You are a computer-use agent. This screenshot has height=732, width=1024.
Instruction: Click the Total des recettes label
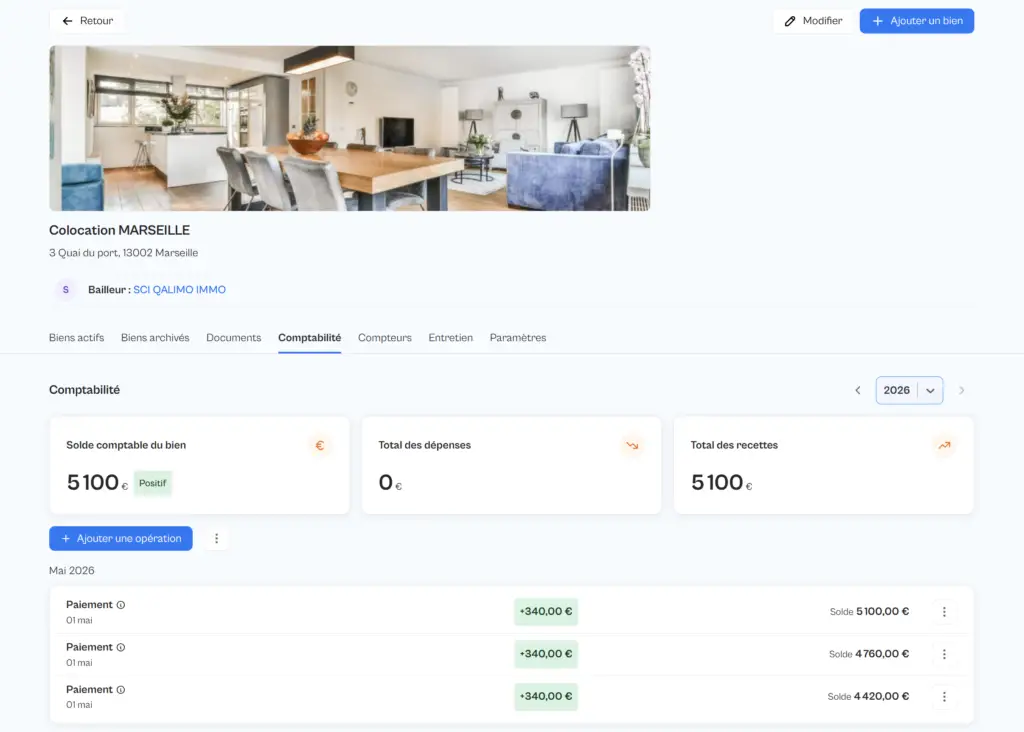[x=734, y=445]
